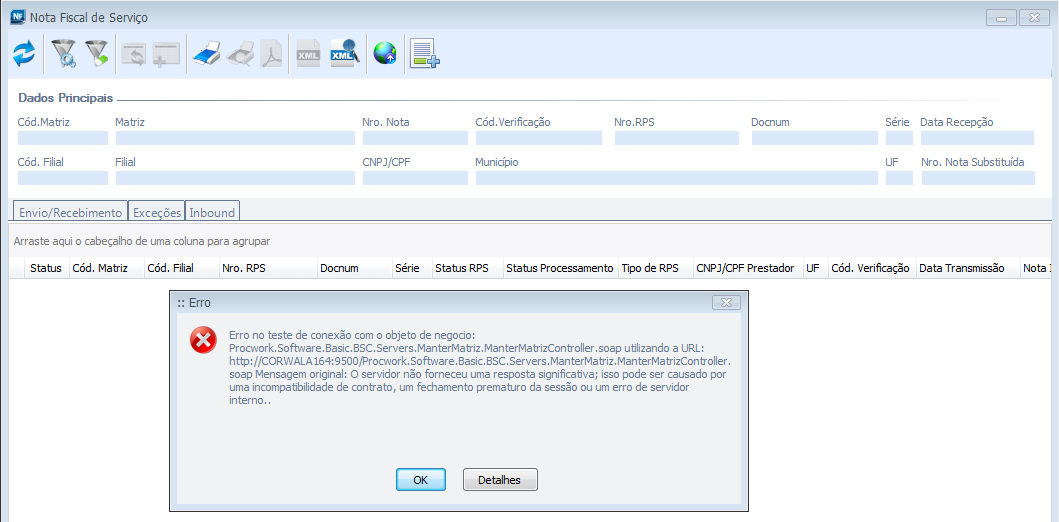Sort by the Cód. Verificação column header
The image size is (1059, 522).
[x=872, y=268]
